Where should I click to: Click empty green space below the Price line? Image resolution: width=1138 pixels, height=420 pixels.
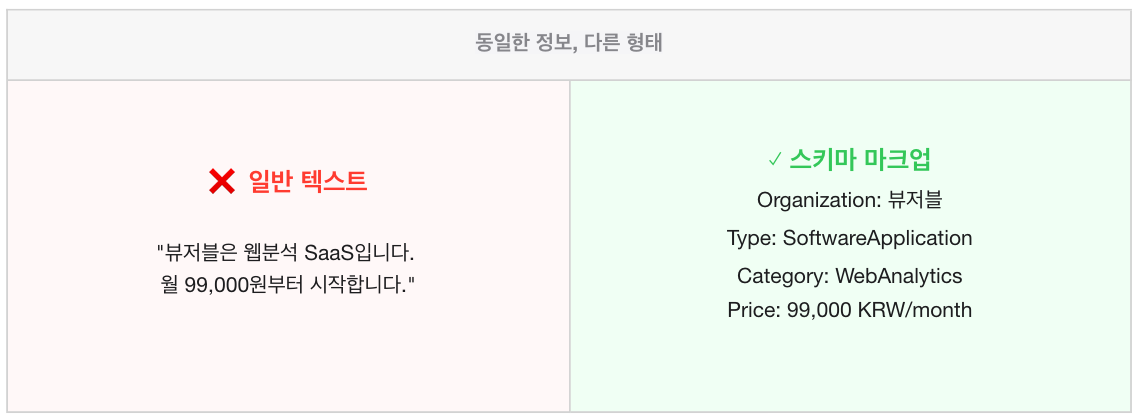850,370
